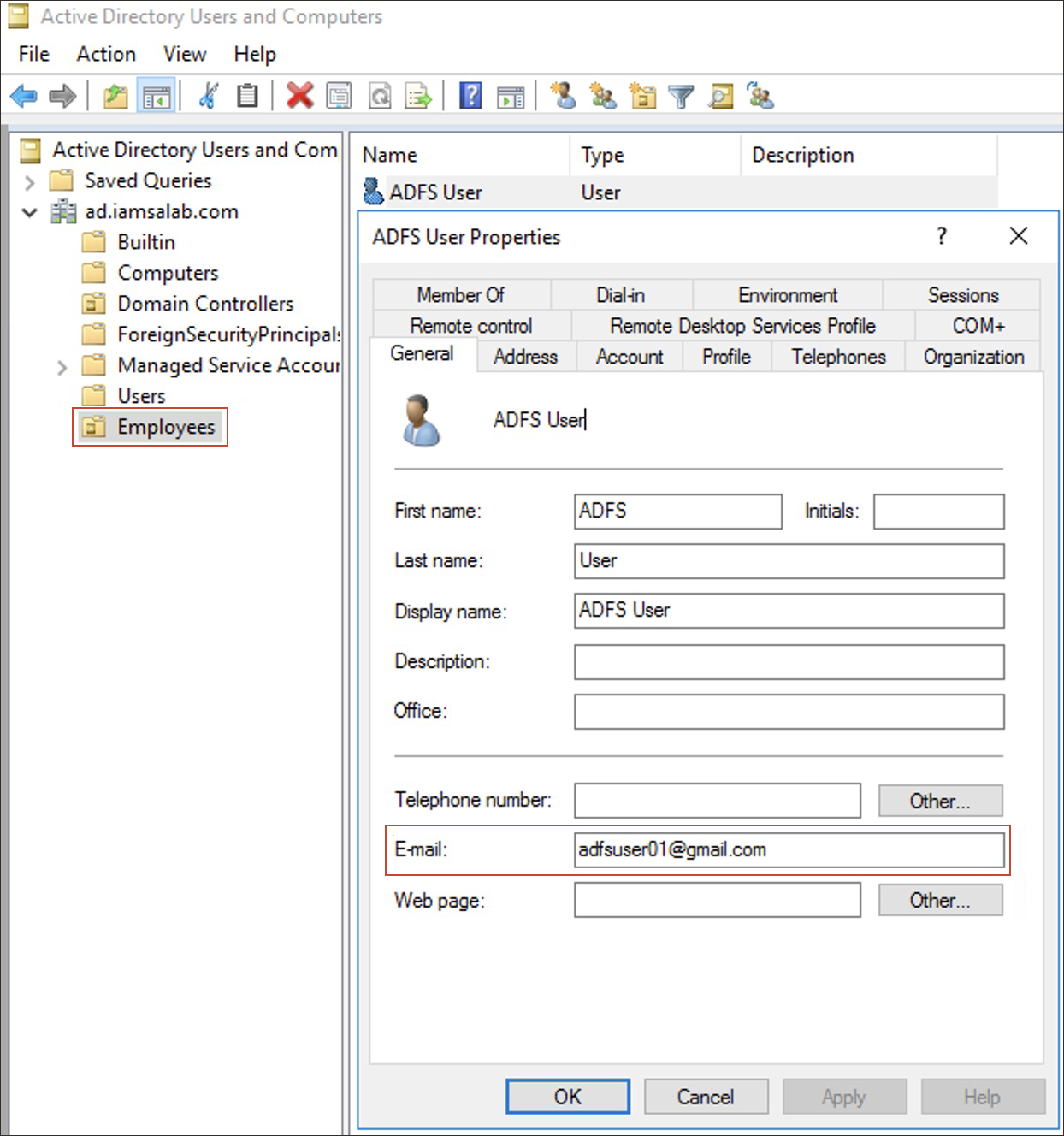Delete selection using the red X icon
Viewport: 1064px width, 1136px height.
(x=300, y=96)
